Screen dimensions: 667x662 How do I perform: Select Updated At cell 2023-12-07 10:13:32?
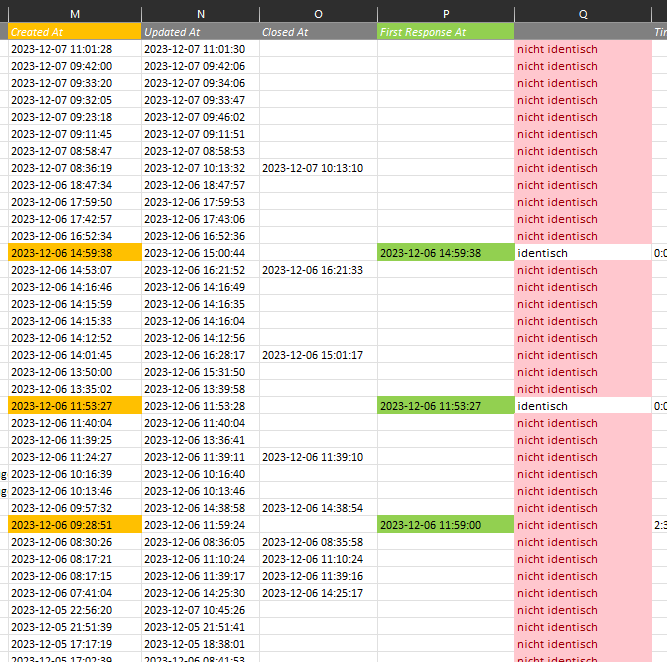(x=200, y=168)
